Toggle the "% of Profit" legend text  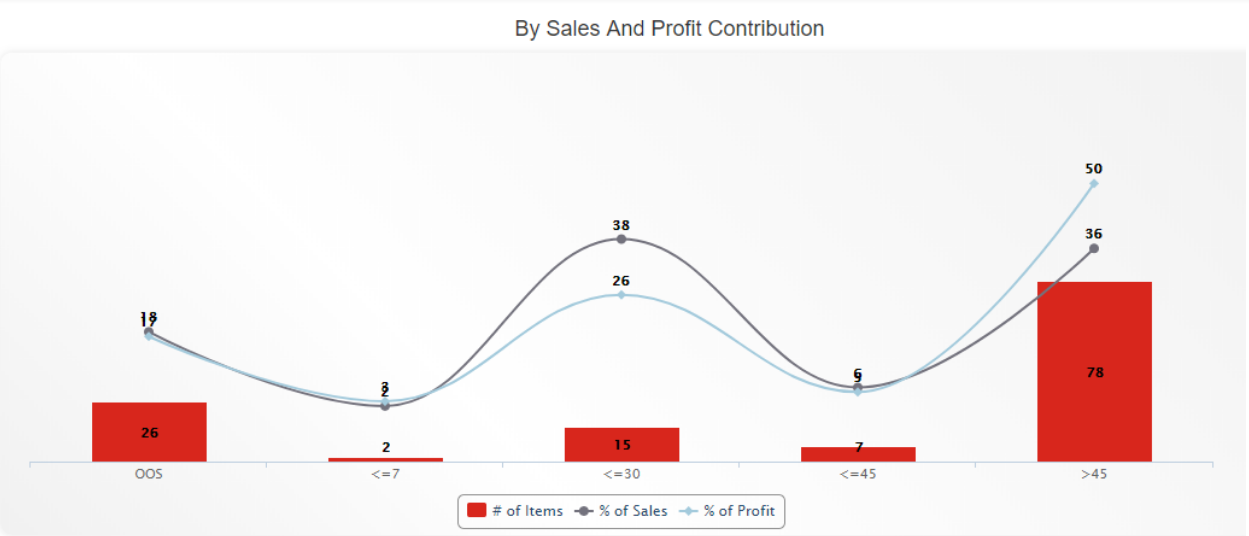click(x=739, y=511)
